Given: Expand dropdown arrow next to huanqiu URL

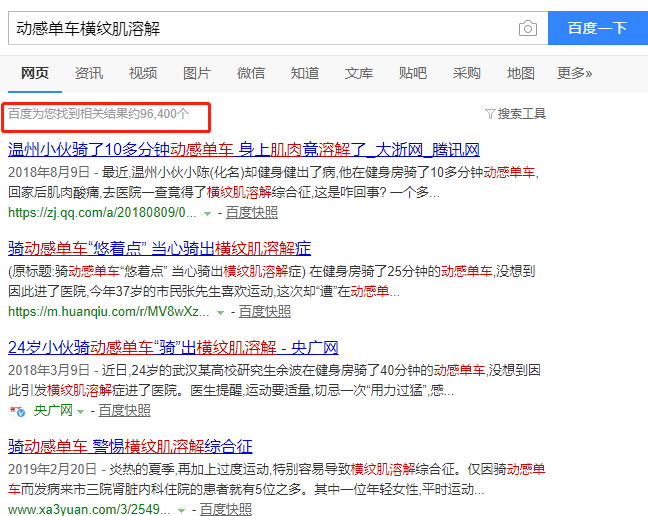Looking at the screenshot, I should (221, 313).
